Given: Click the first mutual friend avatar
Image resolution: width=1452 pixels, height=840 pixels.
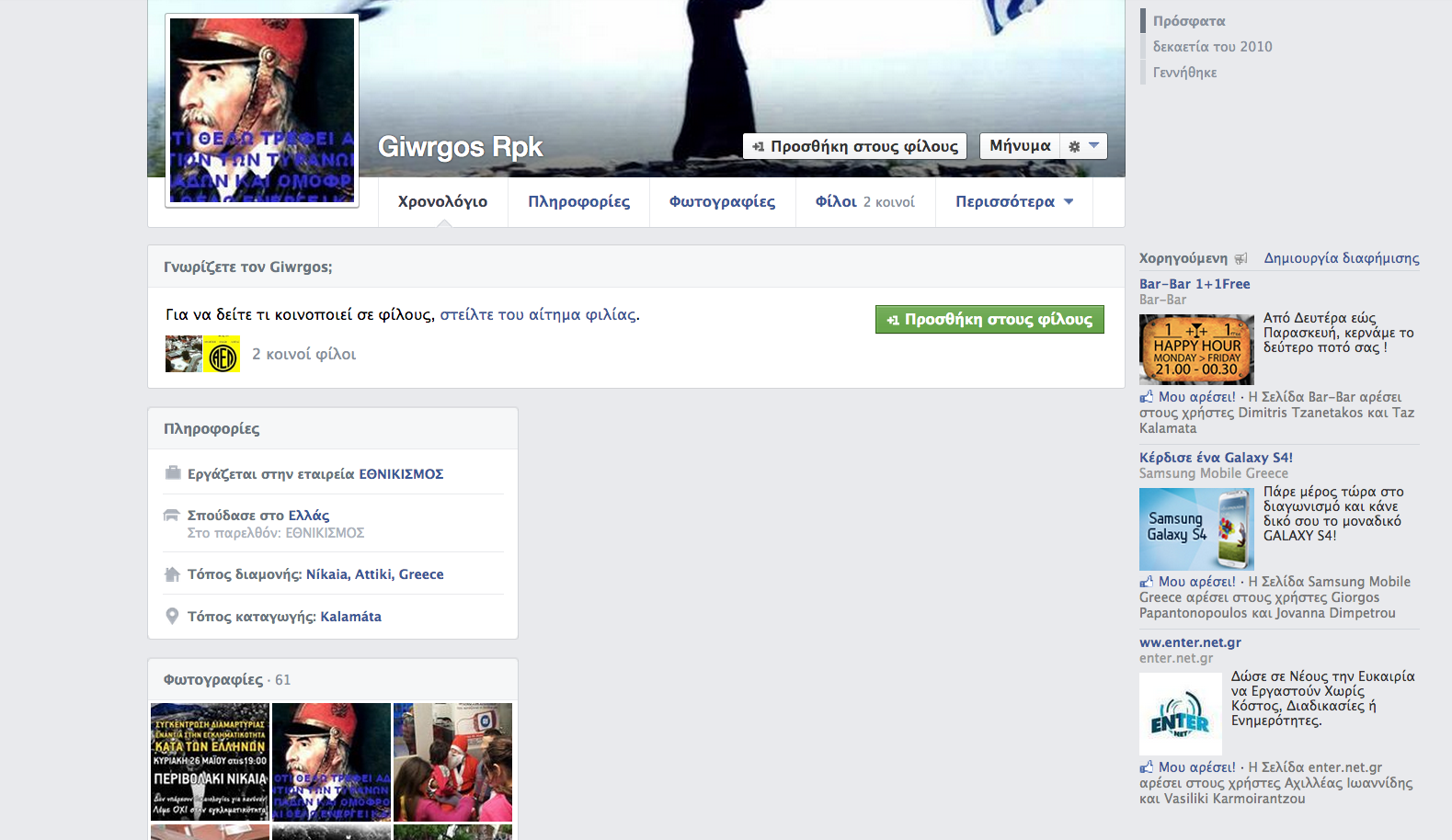Looking at the screenshot, I should click(x=183, y=355).
